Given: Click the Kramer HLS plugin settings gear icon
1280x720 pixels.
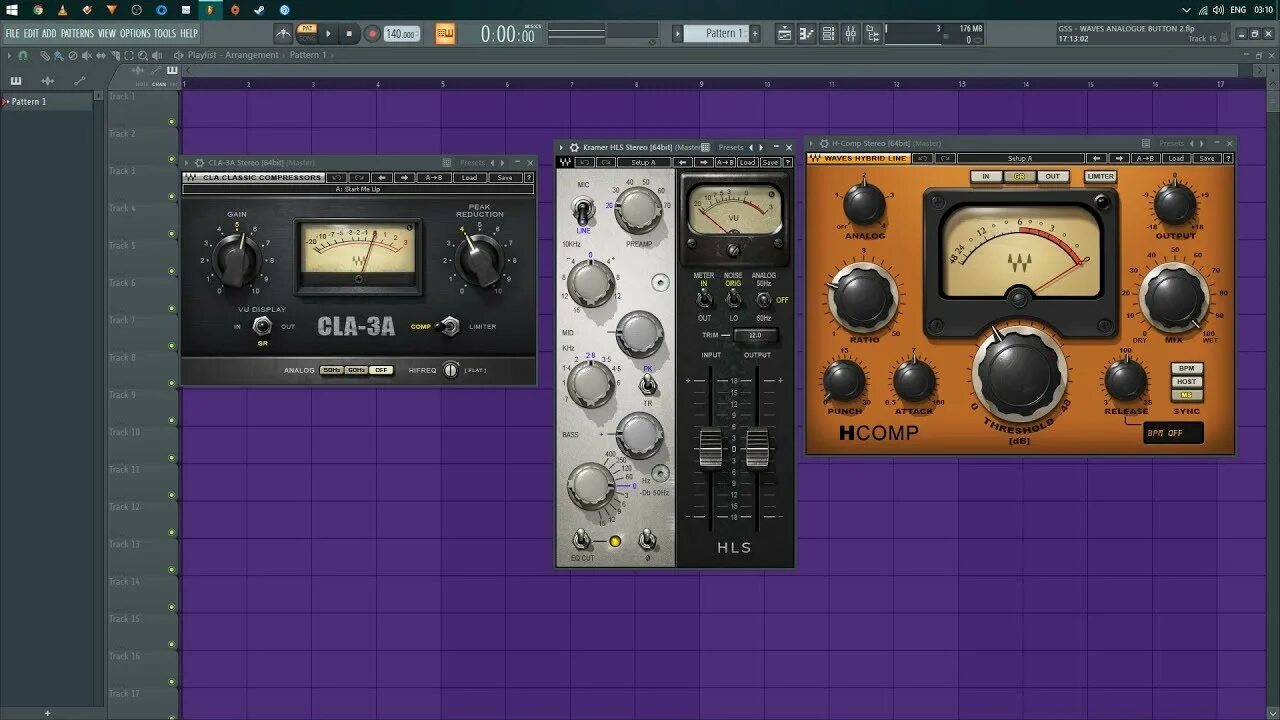Looking at the screenshot, I should click(x=574, y=148).
